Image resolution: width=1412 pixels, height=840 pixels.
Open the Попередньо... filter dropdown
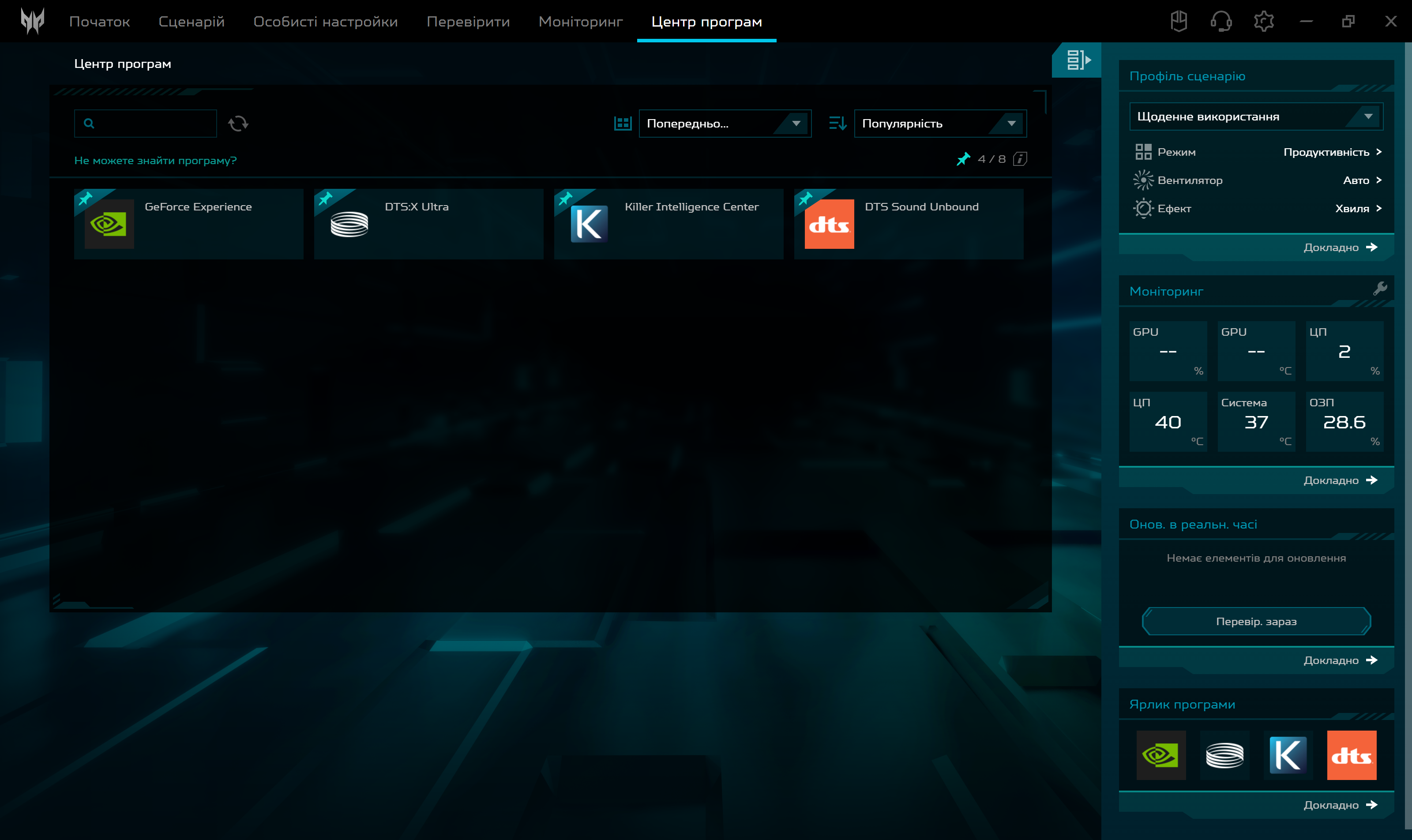[x=725, y=124]
